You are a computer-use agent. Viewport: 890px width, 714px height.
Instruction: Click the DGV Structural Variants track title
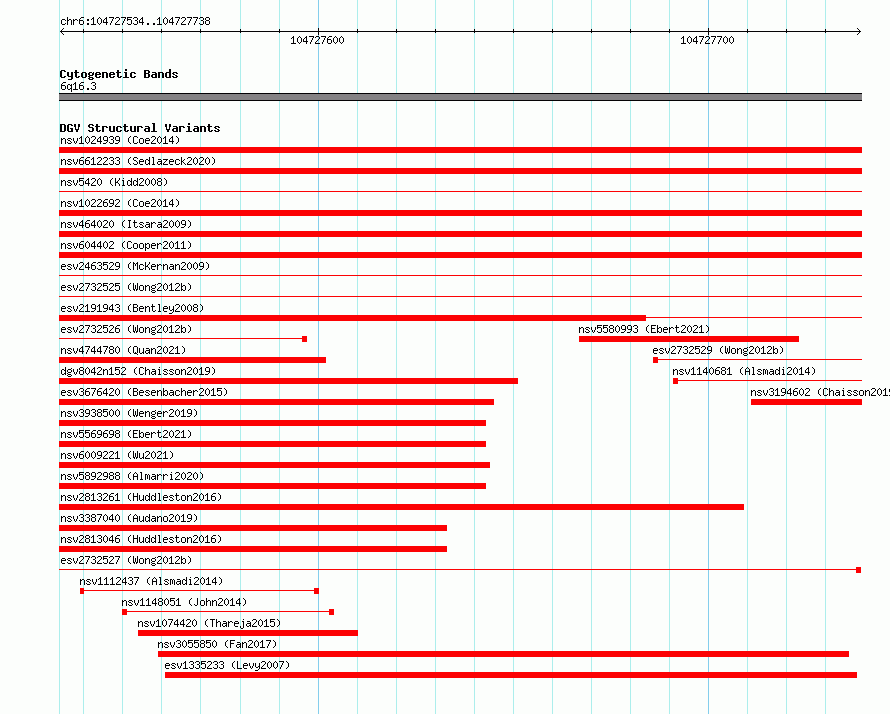pos(140,128)
